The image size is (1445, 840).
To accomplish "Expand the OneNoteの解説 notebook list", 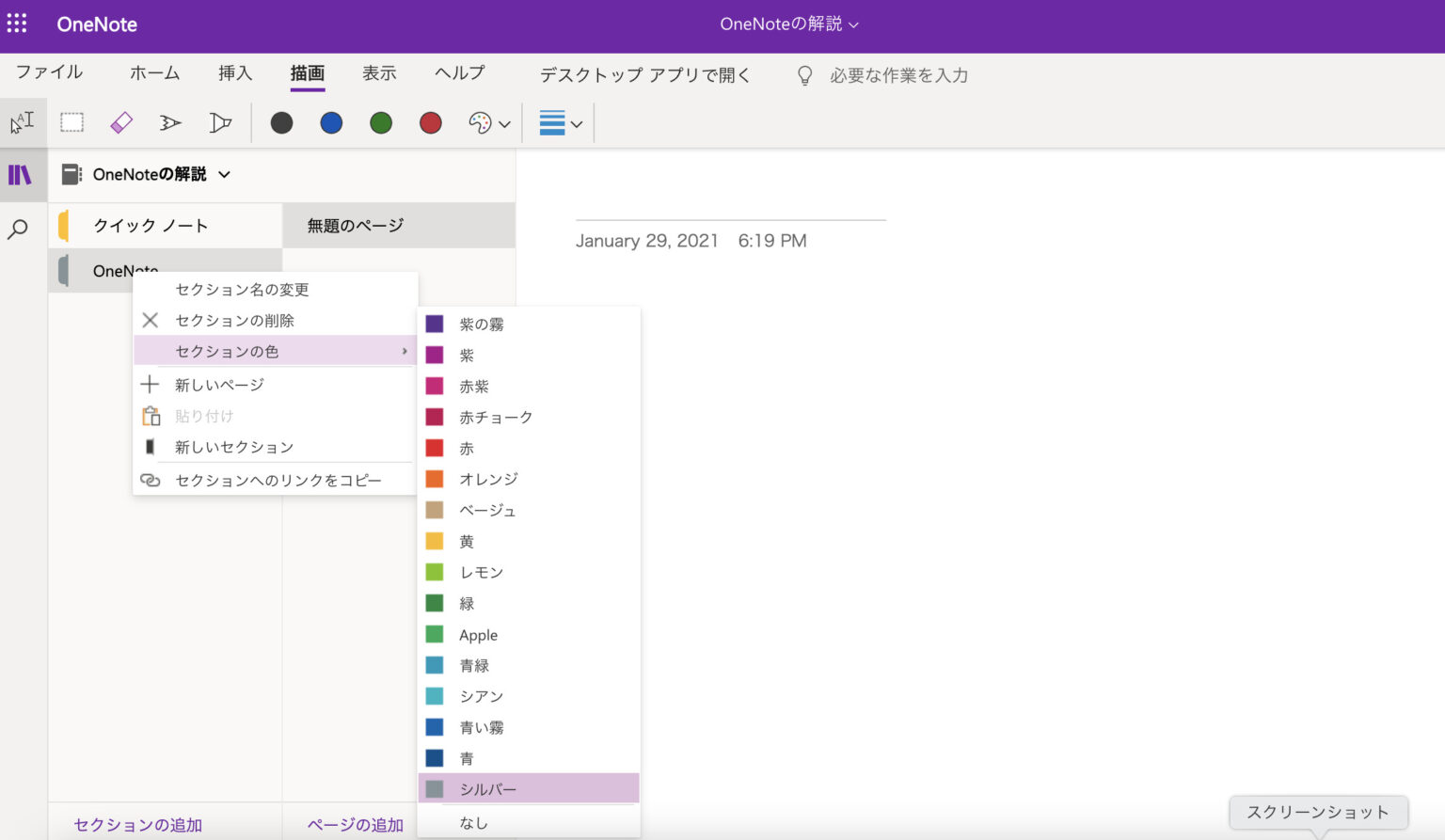I will [x=225, y=174].
